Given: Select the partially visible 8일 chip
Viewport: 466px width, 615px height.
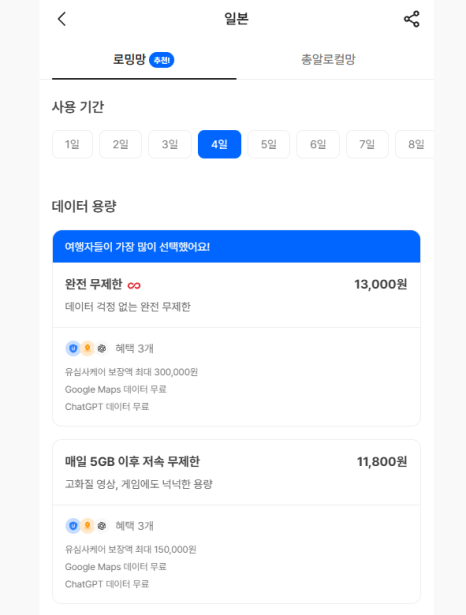Looking at the screenshot, I should pyautogui.click(x=415, y=144).
